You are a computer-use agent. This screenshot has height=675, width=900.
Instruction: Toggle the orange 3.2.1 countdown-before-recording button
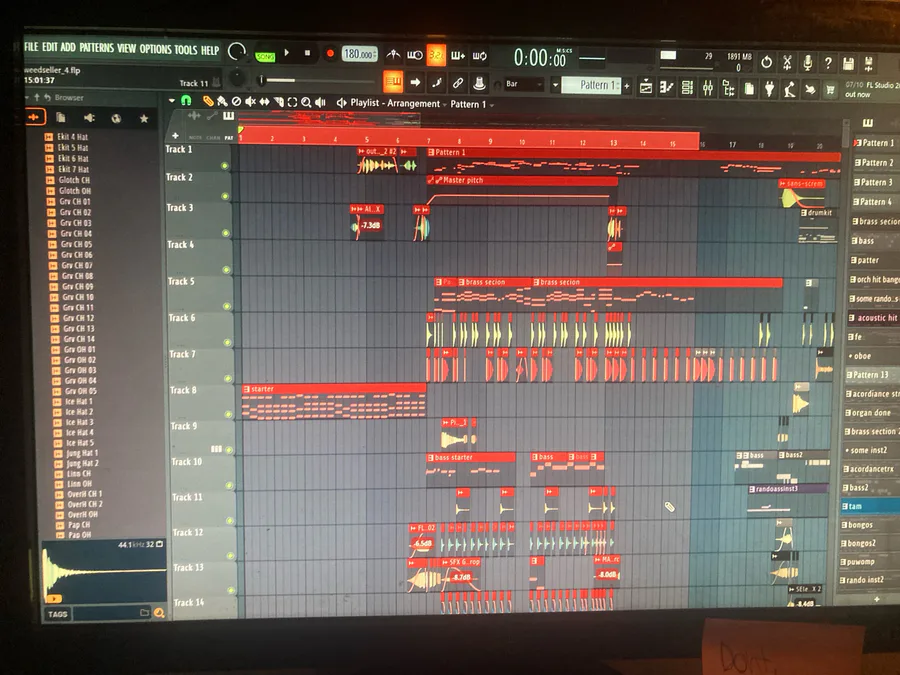tap(436, 56)
